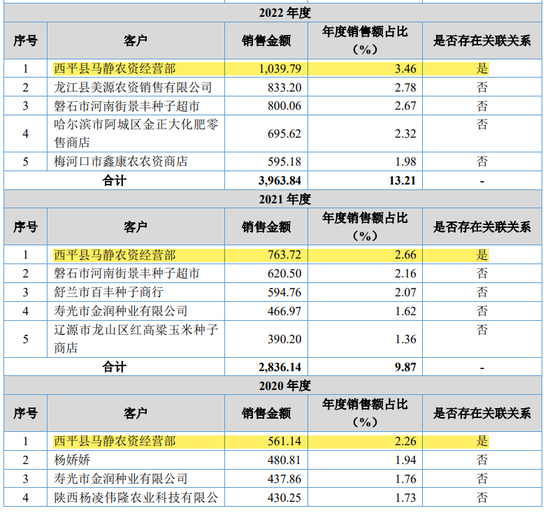The image size is (550, 513).
Task: Click the 辽源市龙山区红高粱玉米种子商店 cell
Action: point(136,339)
